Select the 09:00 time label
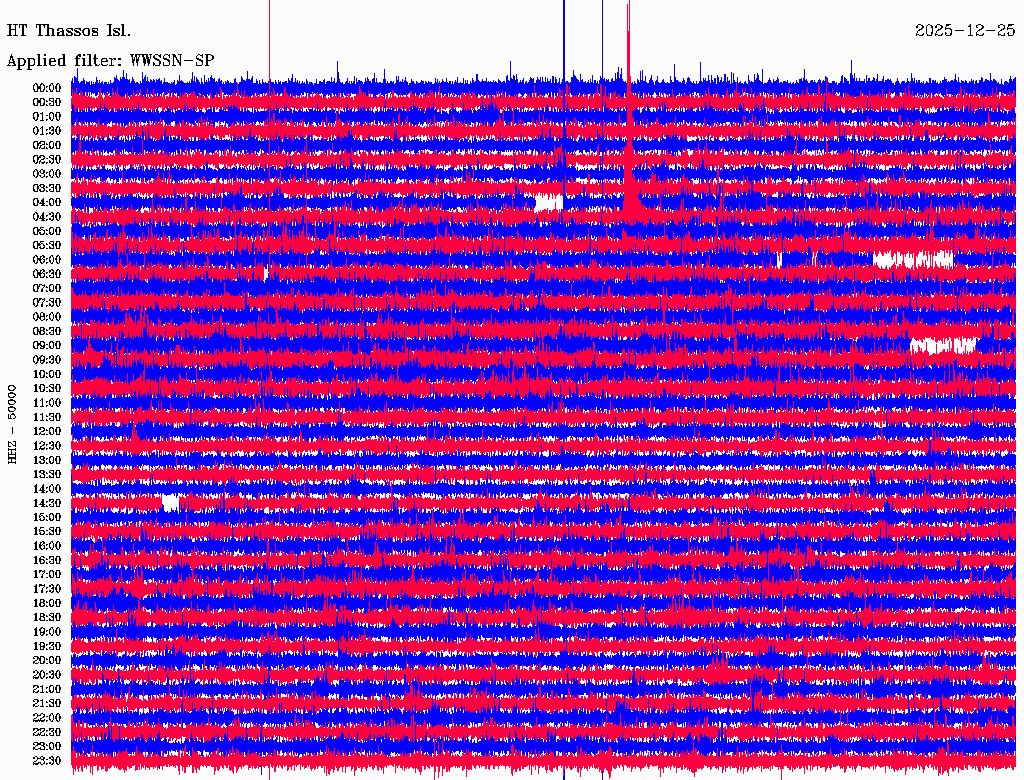 click(x=47, y=345)
